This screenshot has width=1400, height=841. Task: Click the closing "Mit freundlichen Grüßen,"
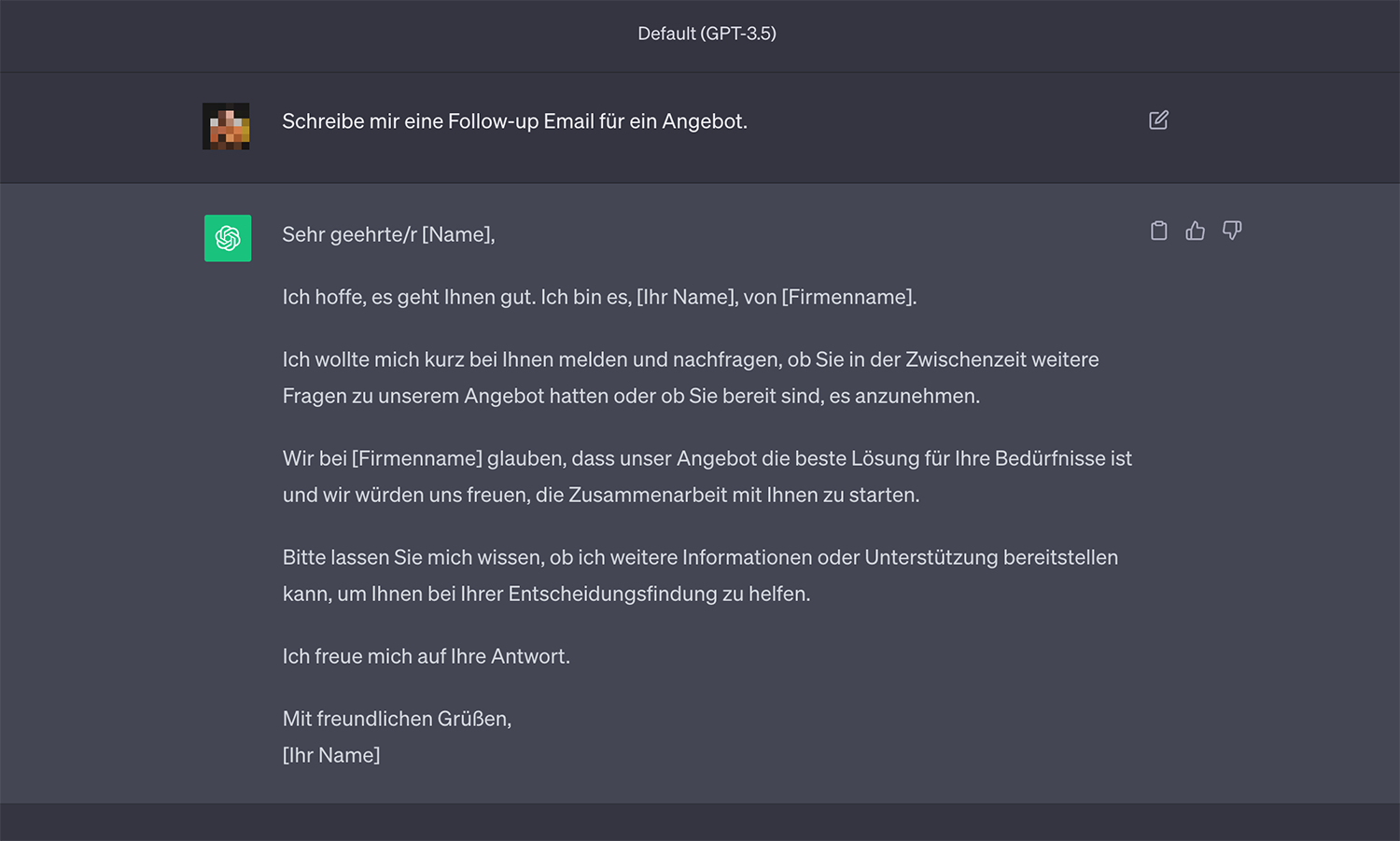coord(397,719)
